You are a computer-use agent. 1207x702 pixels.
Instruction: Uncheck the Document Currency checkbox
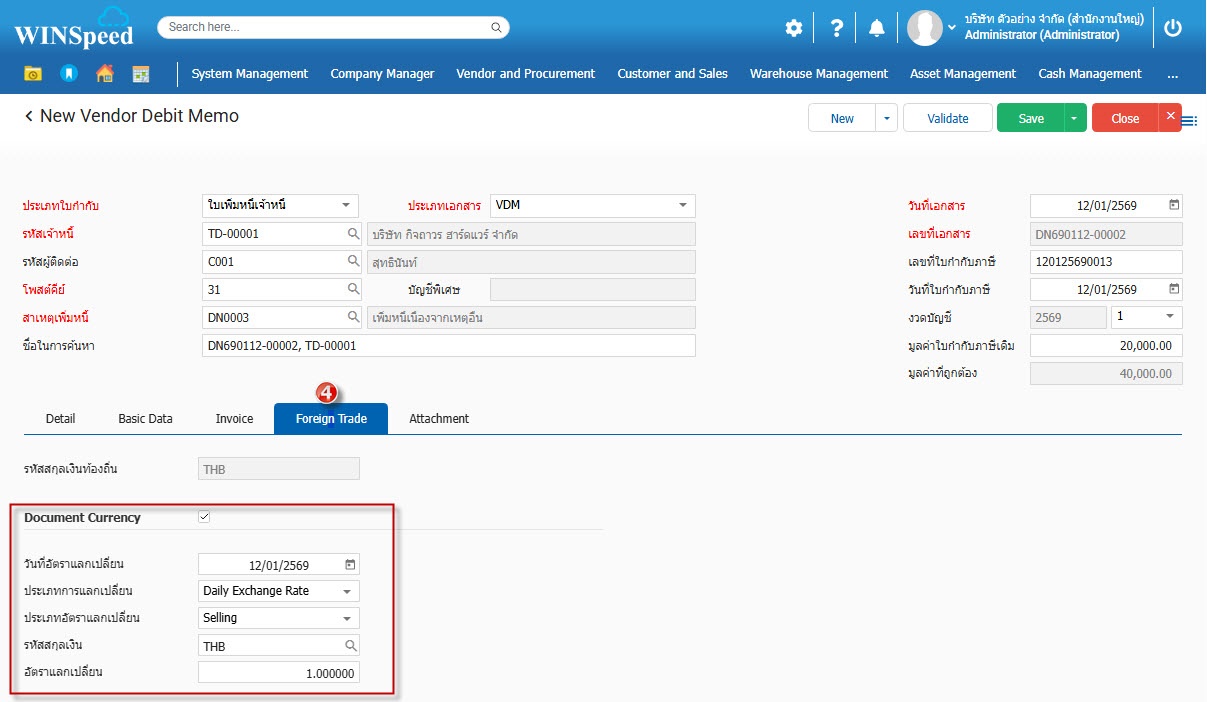[x=204, y=517]
